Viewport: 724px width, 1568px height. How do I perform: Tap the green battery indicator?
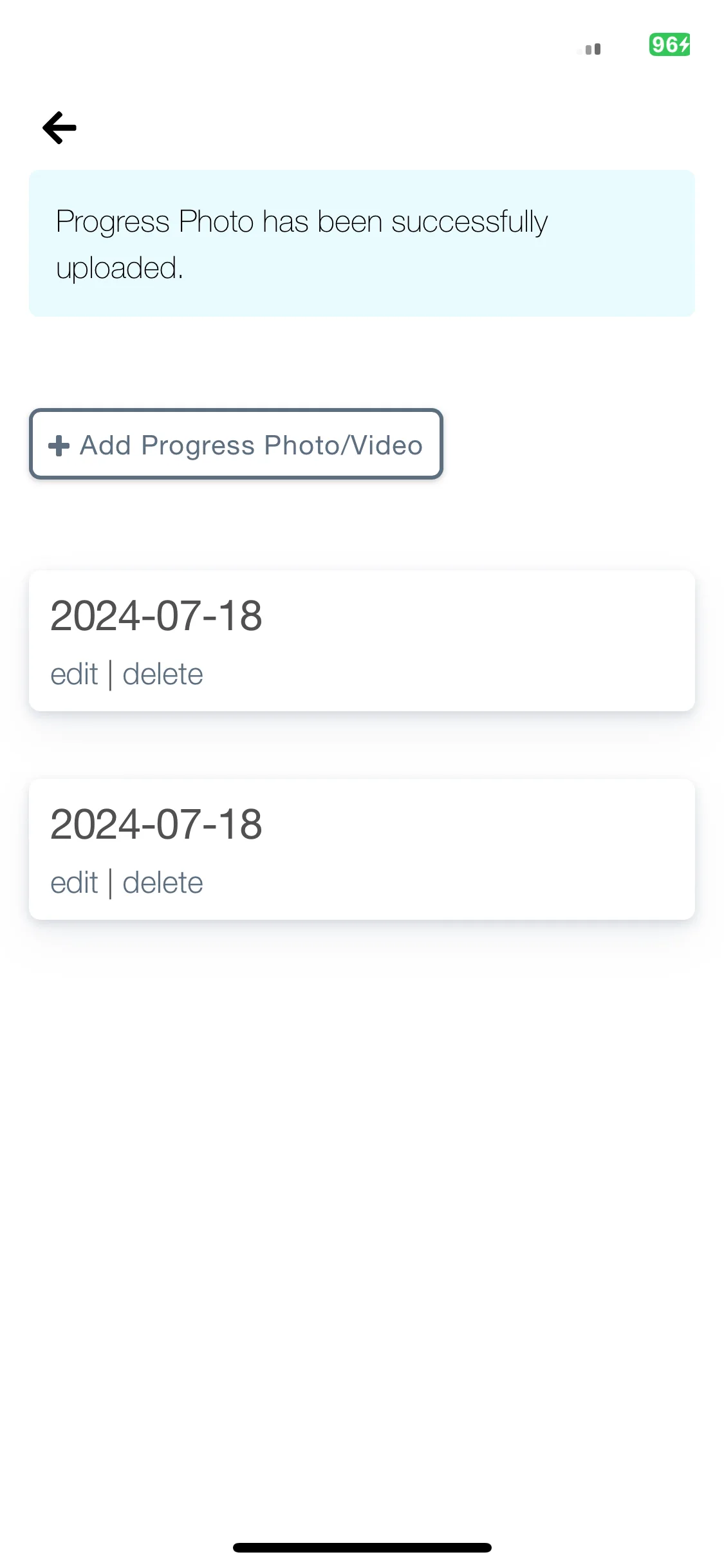point(669,44)
